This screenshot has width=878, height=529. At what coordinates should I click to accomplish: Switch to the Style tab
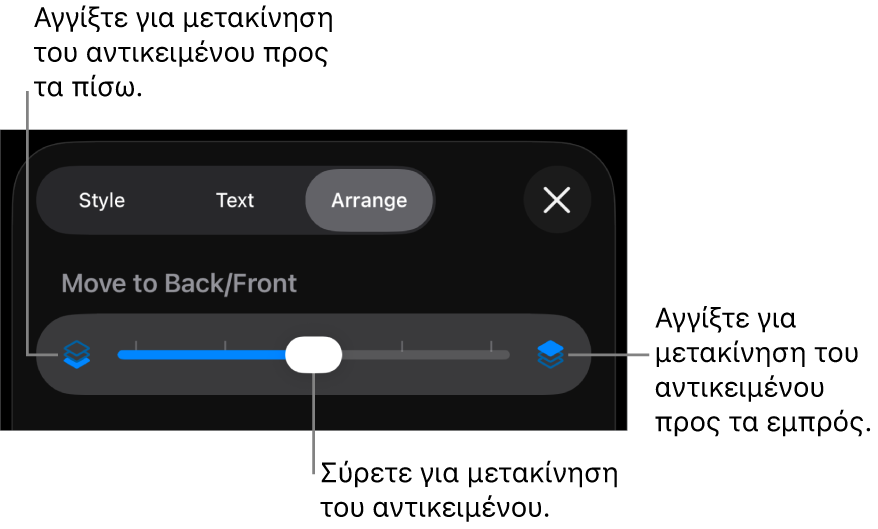[102, 200]
